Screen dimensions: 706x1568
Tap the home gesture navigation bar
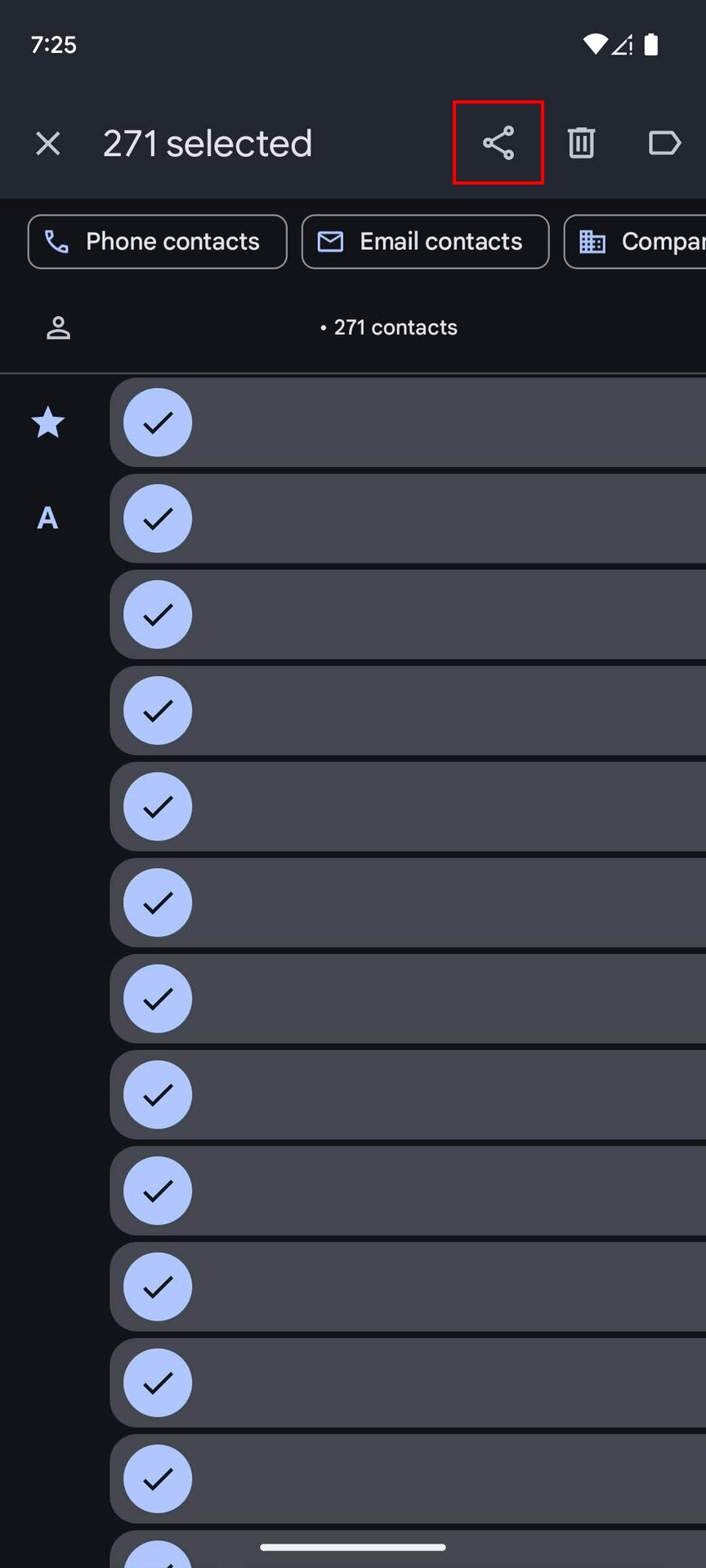click(x=353, y=1547)
